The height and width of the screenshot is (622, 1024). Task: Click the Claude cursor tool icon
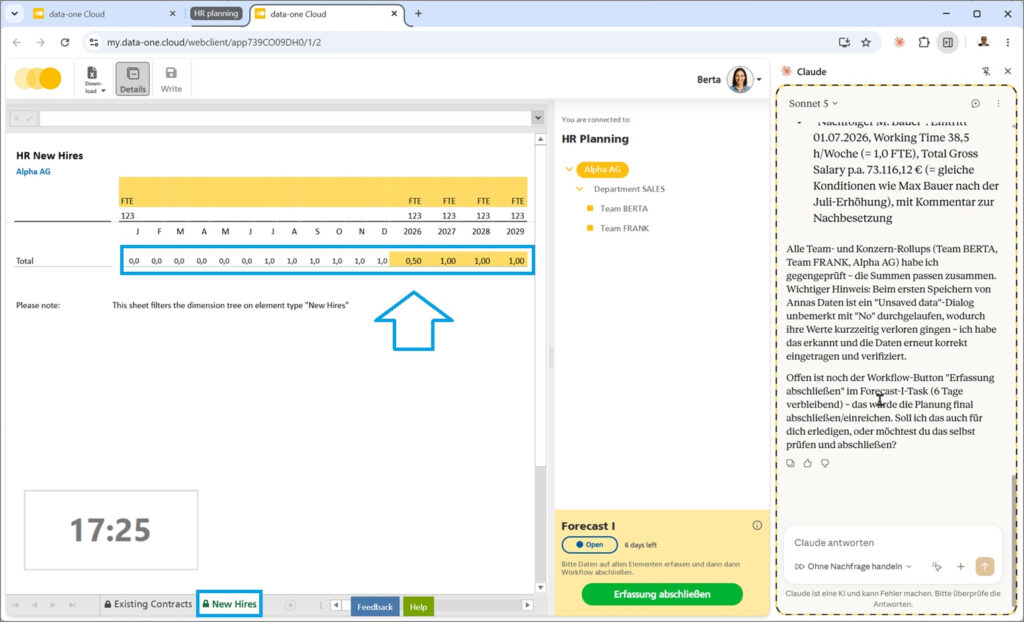pyautogui.click(x=937, y=566)
